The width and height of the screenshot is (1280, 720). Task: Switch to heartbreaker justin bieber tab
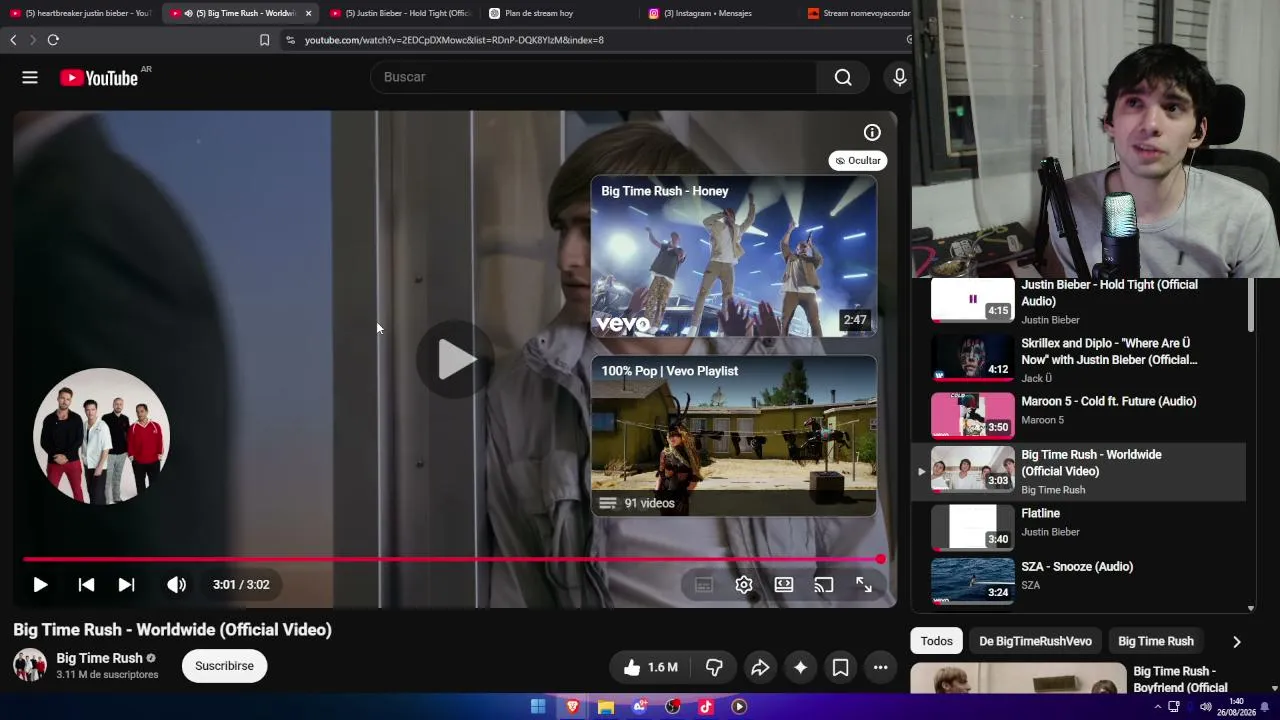[80, 13]
